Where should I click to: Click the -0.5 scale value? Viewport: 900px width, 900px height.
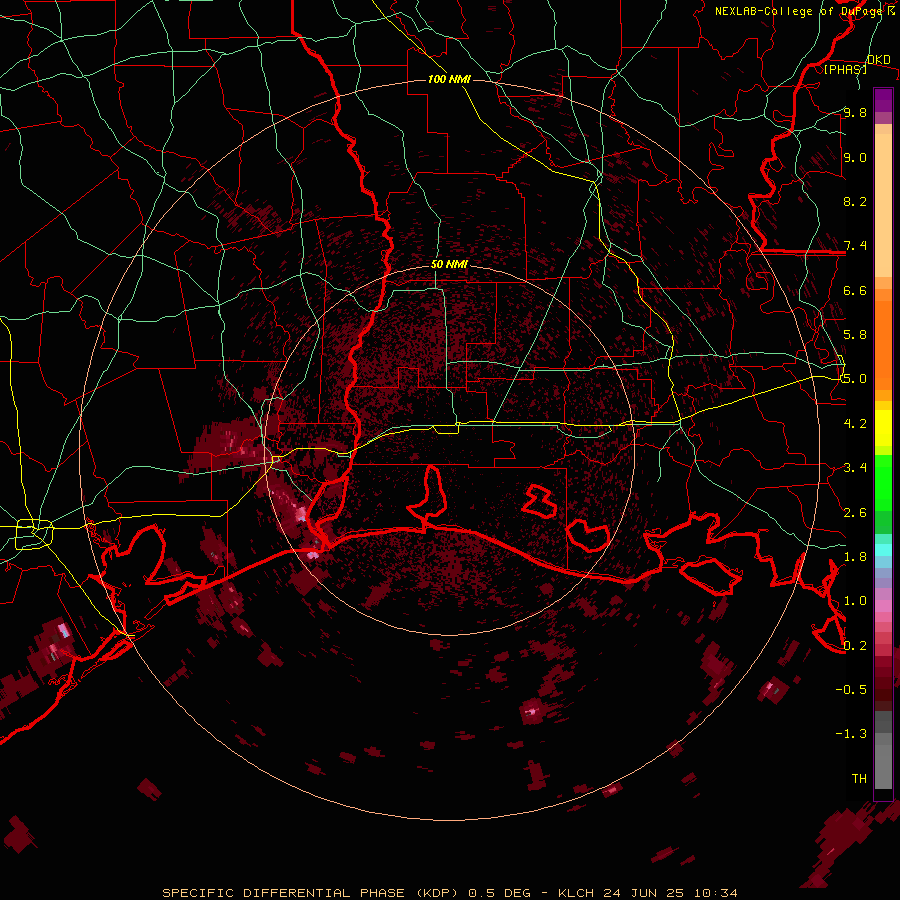tap(851, 690)
